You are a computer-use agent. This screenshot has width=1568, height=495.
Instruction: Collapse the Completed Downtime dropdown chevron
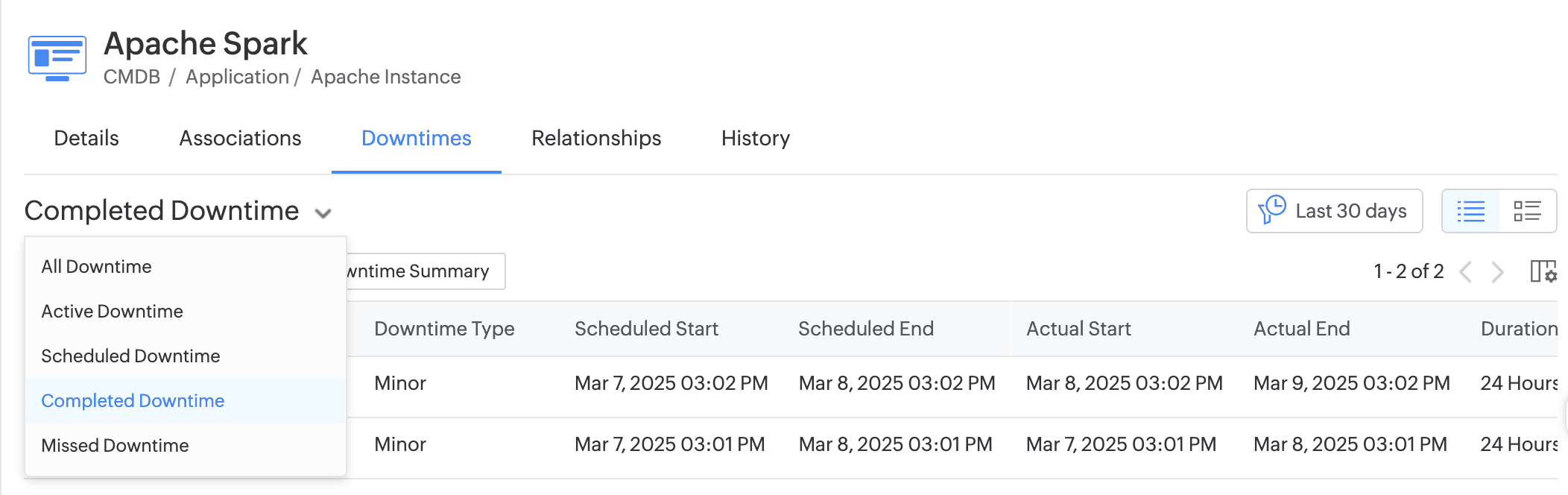323,213
